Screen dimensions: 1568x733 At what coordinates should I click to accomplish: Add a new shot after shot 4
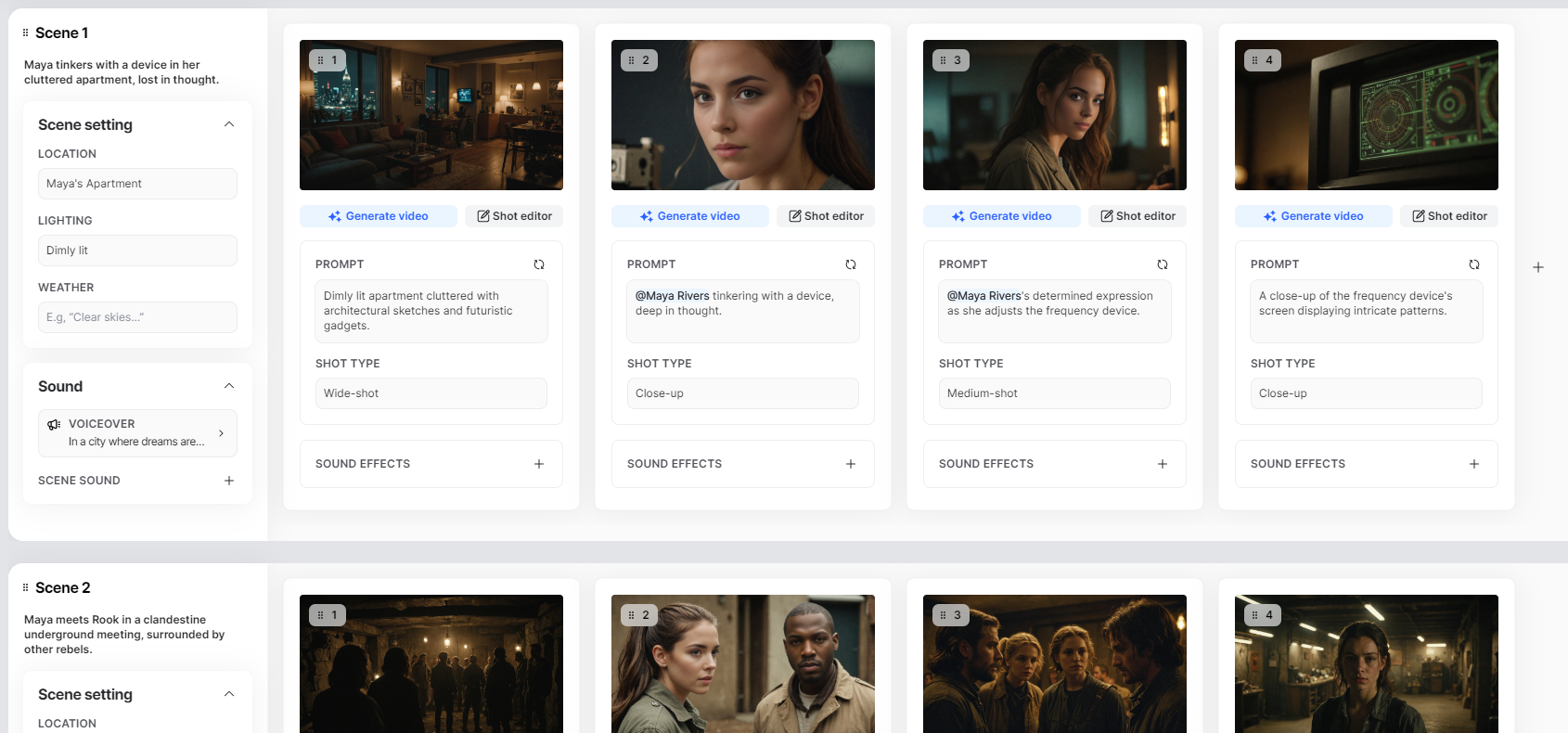pos(1538,267)
